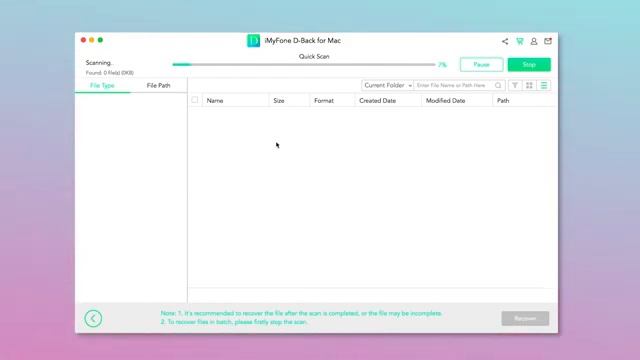Click the Quick Scan progress bar
640x360 pixels.
pyautogui.click(x=304, y=64)
